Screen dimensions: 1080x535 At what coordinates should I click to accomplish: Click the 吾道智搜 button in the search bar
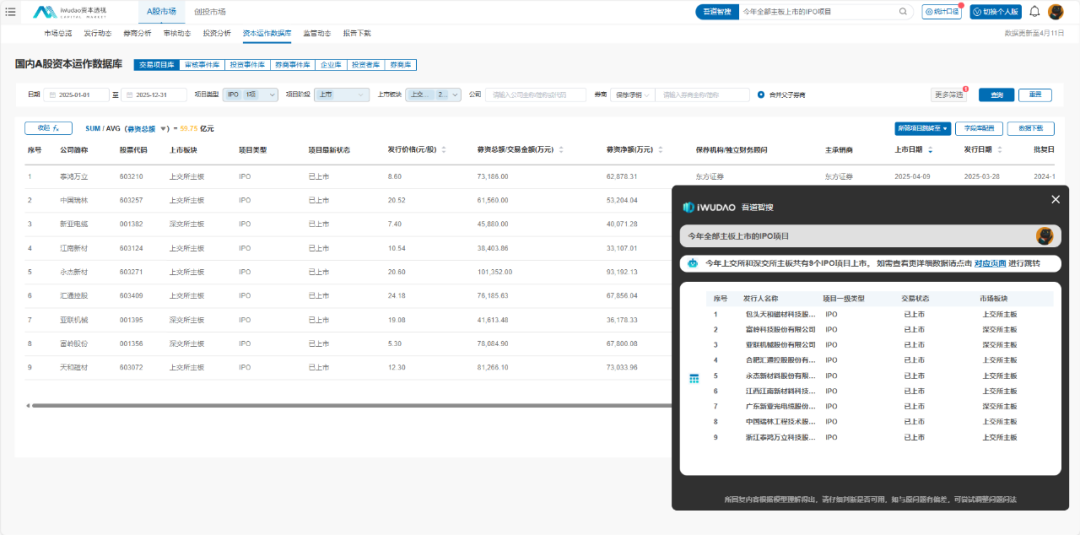[716, 12]
